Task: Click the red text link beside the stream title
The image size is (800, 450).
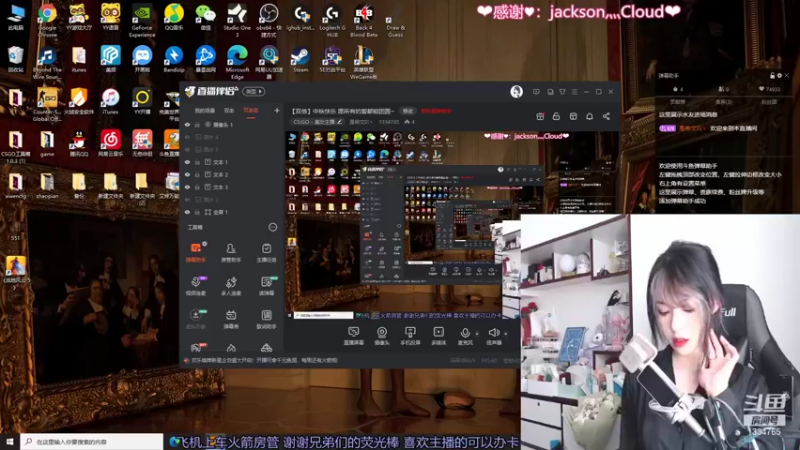Action: point(436,111)
